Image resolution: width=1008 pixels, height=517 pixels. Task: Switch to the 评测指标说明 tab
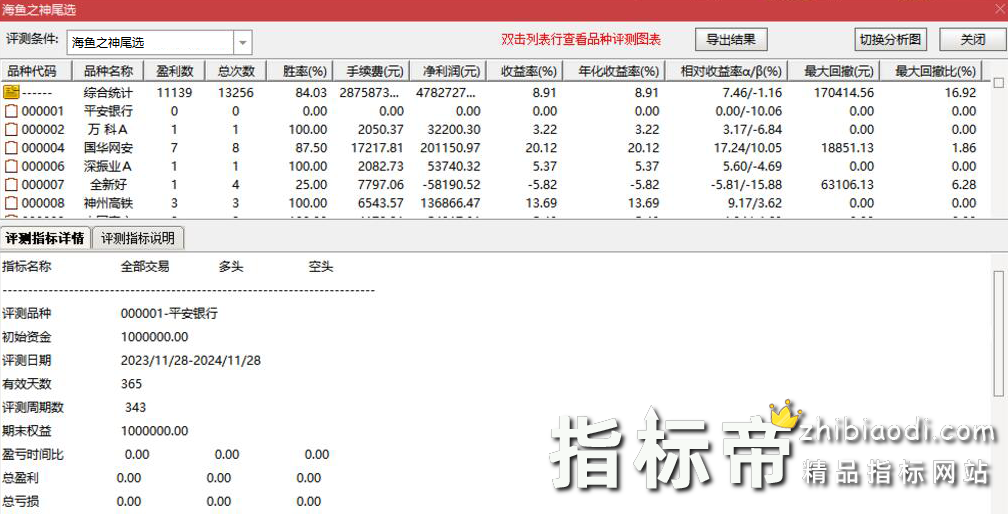tap(138, 238)
